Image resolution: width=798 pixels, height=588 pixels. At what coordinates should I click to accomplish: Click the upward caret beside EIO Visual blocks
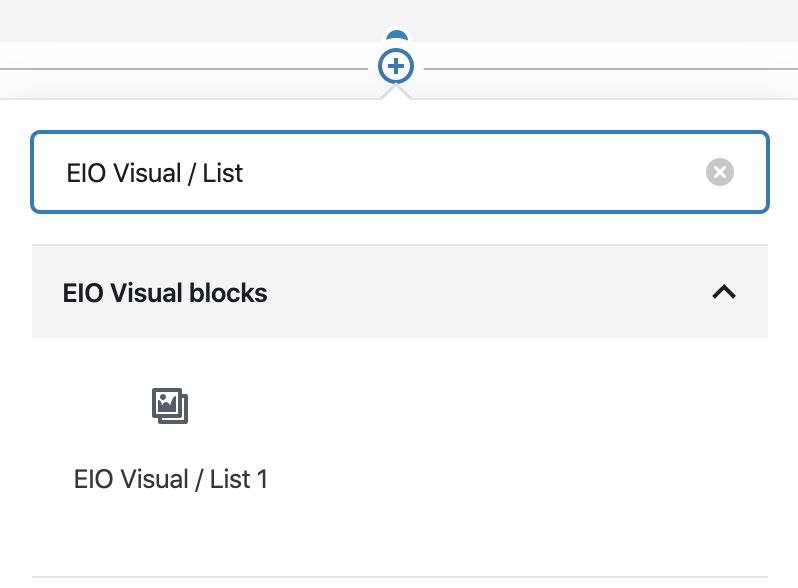click(724, 292)
